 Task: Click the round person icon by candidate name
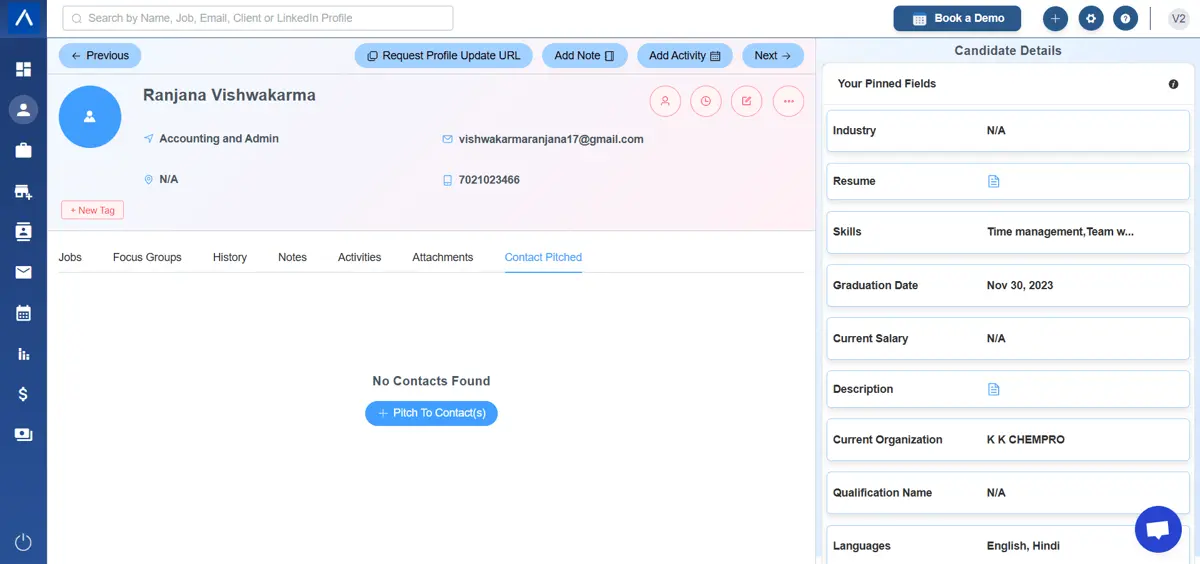(x=665, y=101)
